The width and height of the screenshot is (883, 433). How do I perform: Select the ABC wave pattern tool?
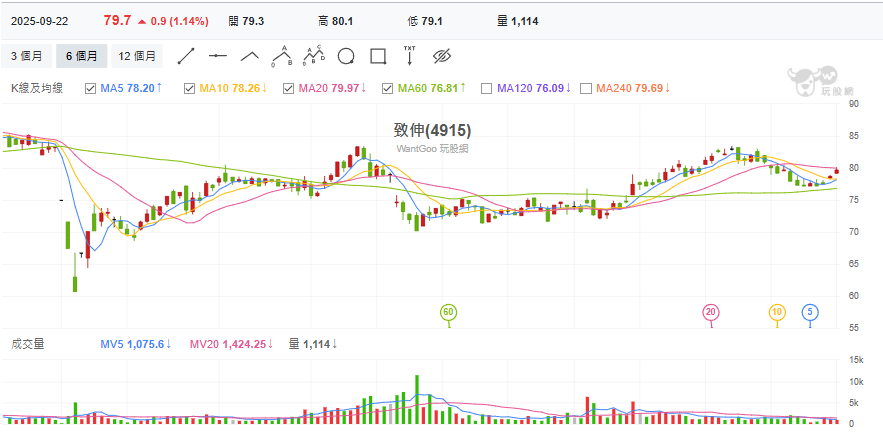coord(282,55)
